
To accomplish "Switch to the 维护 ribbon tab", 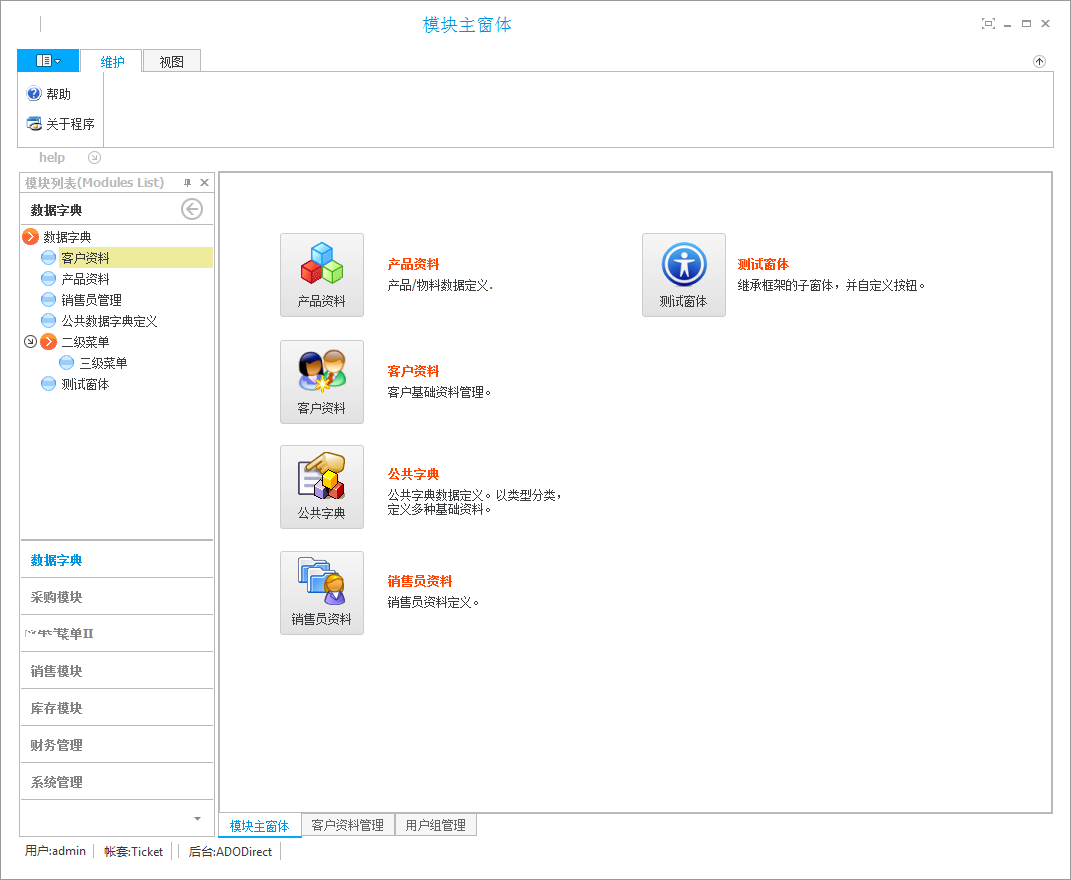I will coord(111,61).
